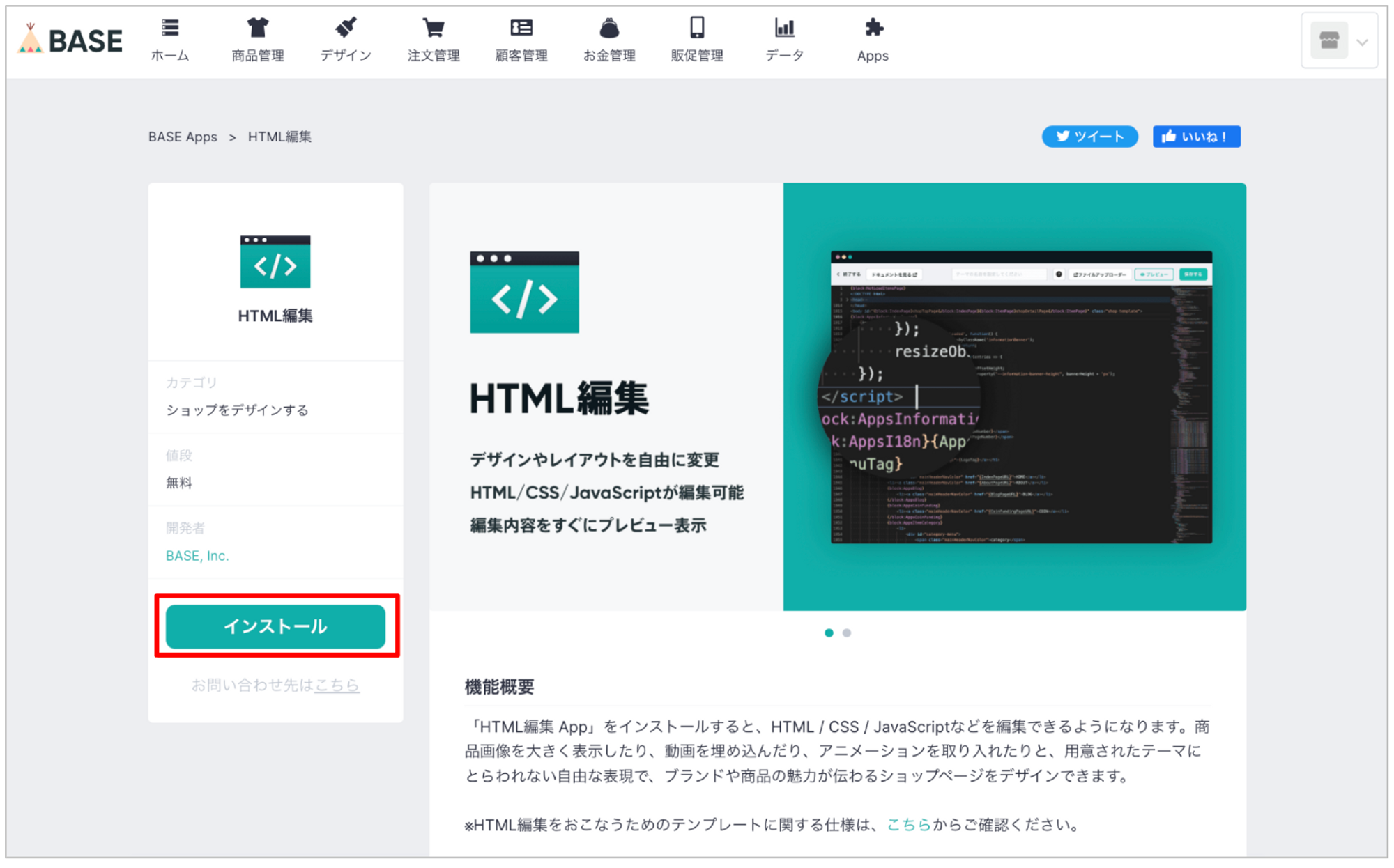Open Apps puzzle piece icon
1394x868 pixels.
tap(873, 27)
